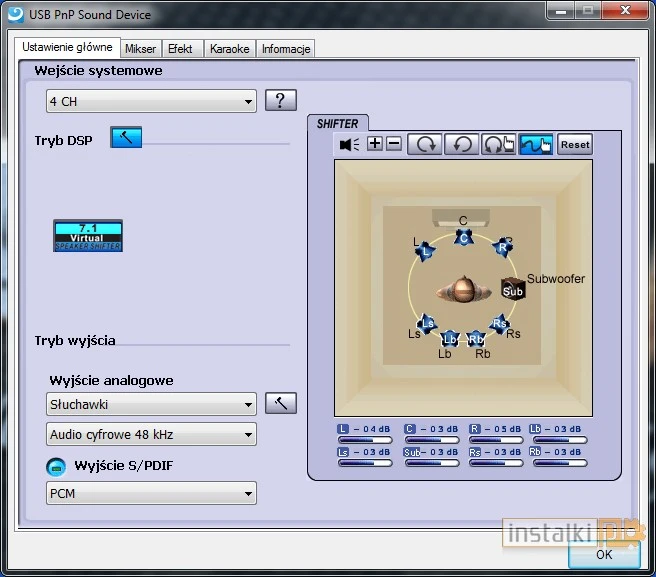Click the Reset button in Shifter
The image size is (656, 577).
[x=575, y=144]
